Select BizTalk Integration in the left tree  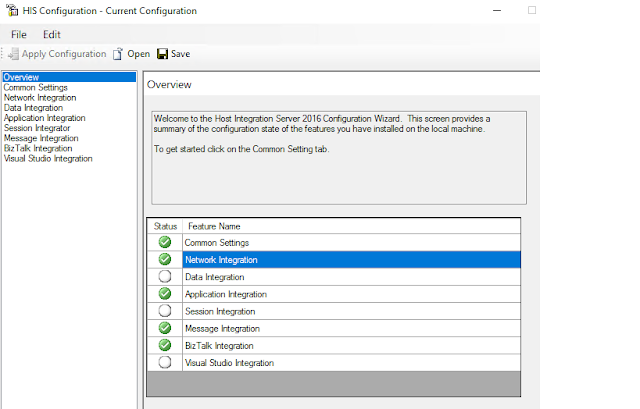coord(38,148)
